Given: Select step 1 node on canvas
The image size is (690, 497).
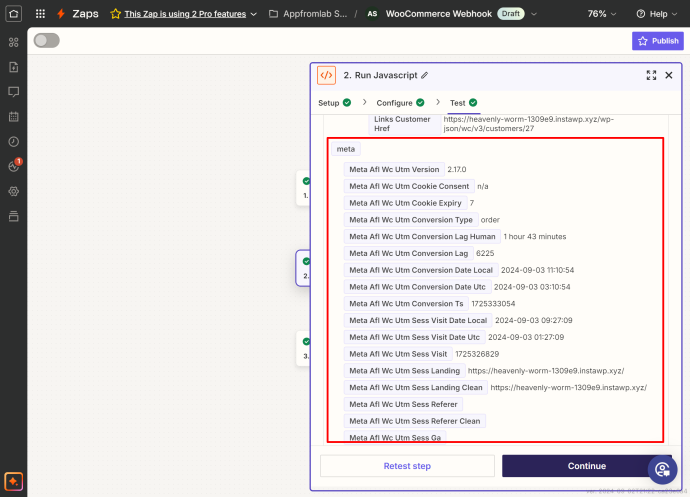Looking at the screenshot, I should coord(305,188).
